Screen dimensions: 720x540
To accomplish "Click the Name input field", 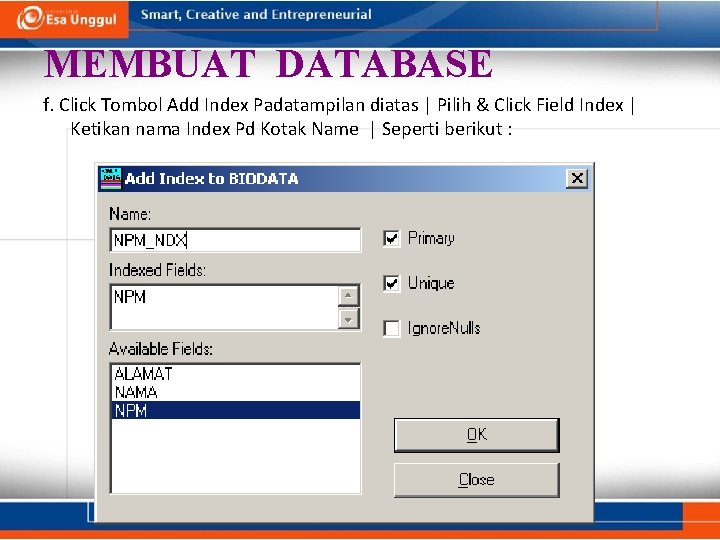I will coord(236,240).
